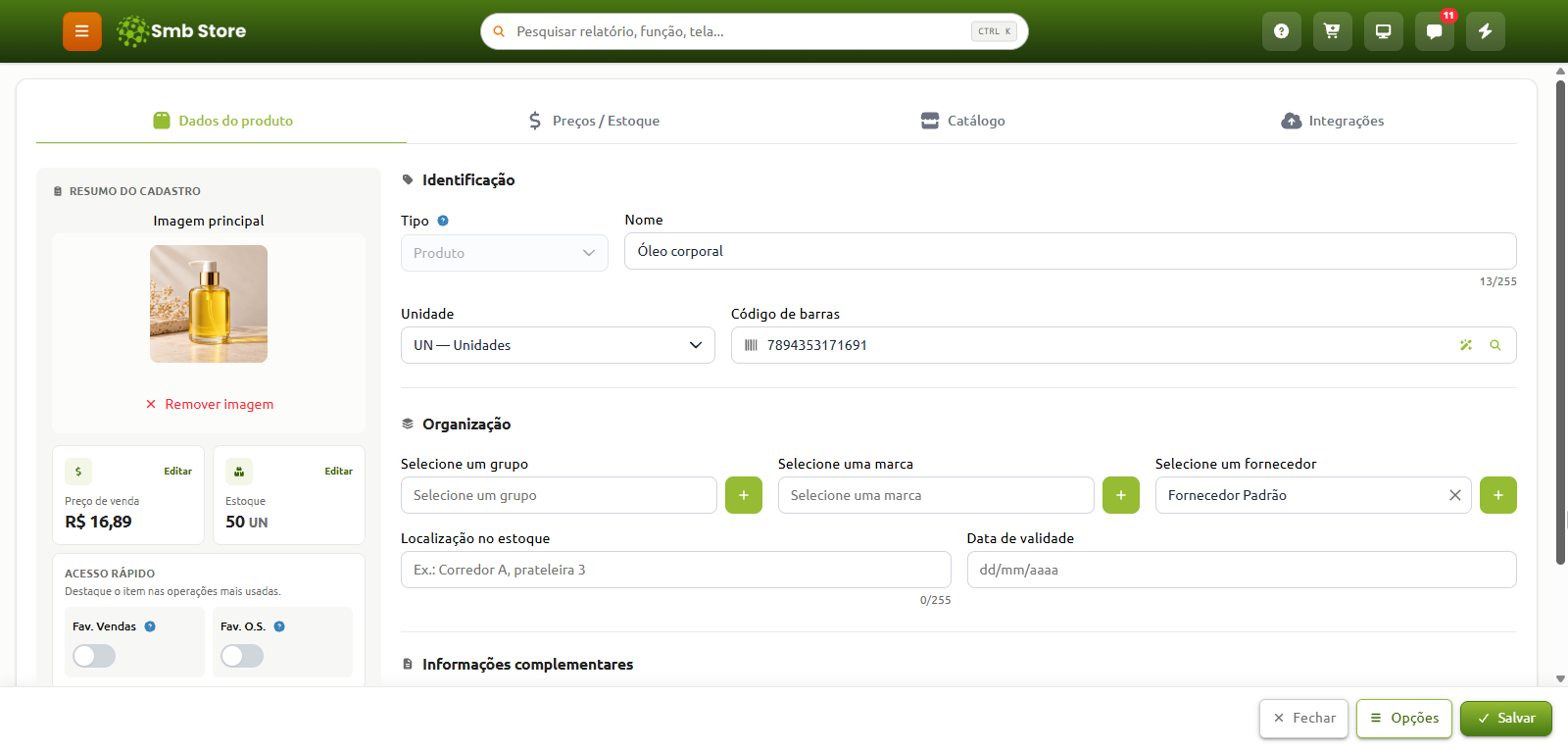This screenshot has width=1568, height=750.
Task: Switch to Integrações tab
Action: click(x=1333, y=121)
